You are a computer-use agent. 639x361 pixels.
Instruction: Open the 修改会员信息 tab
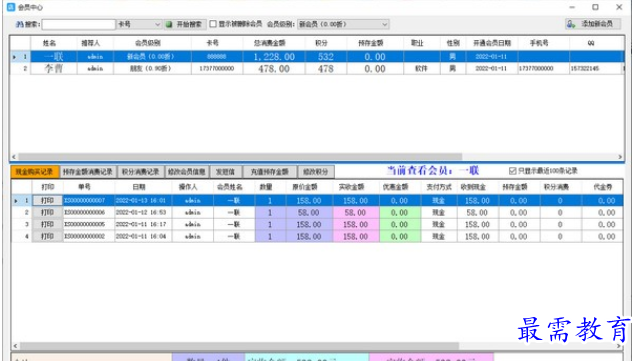[187, 172]
